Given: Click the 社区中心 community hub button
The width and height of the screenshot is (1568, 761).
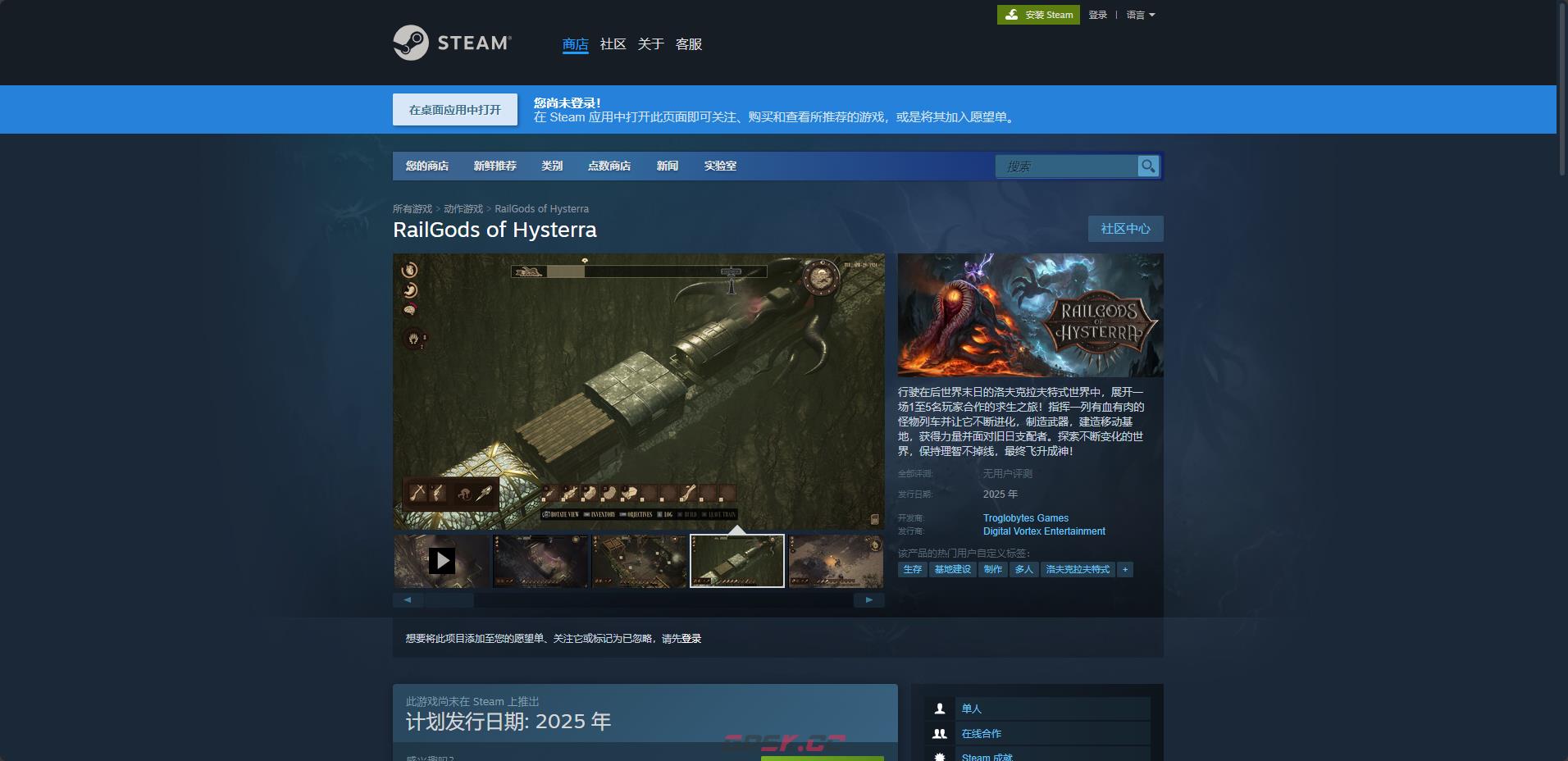Looking at the screenshot, I should click(x=1125, y=229).
